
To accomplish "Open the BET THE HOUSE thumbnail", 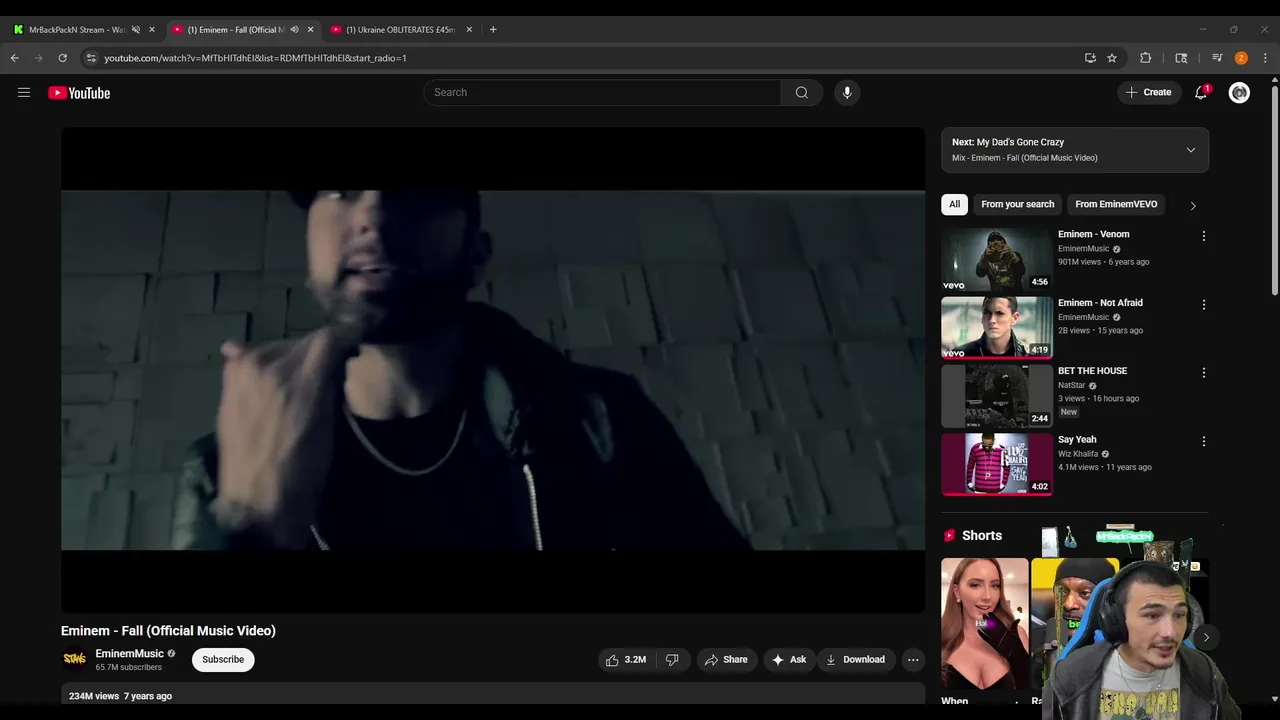I will point(997,396).
